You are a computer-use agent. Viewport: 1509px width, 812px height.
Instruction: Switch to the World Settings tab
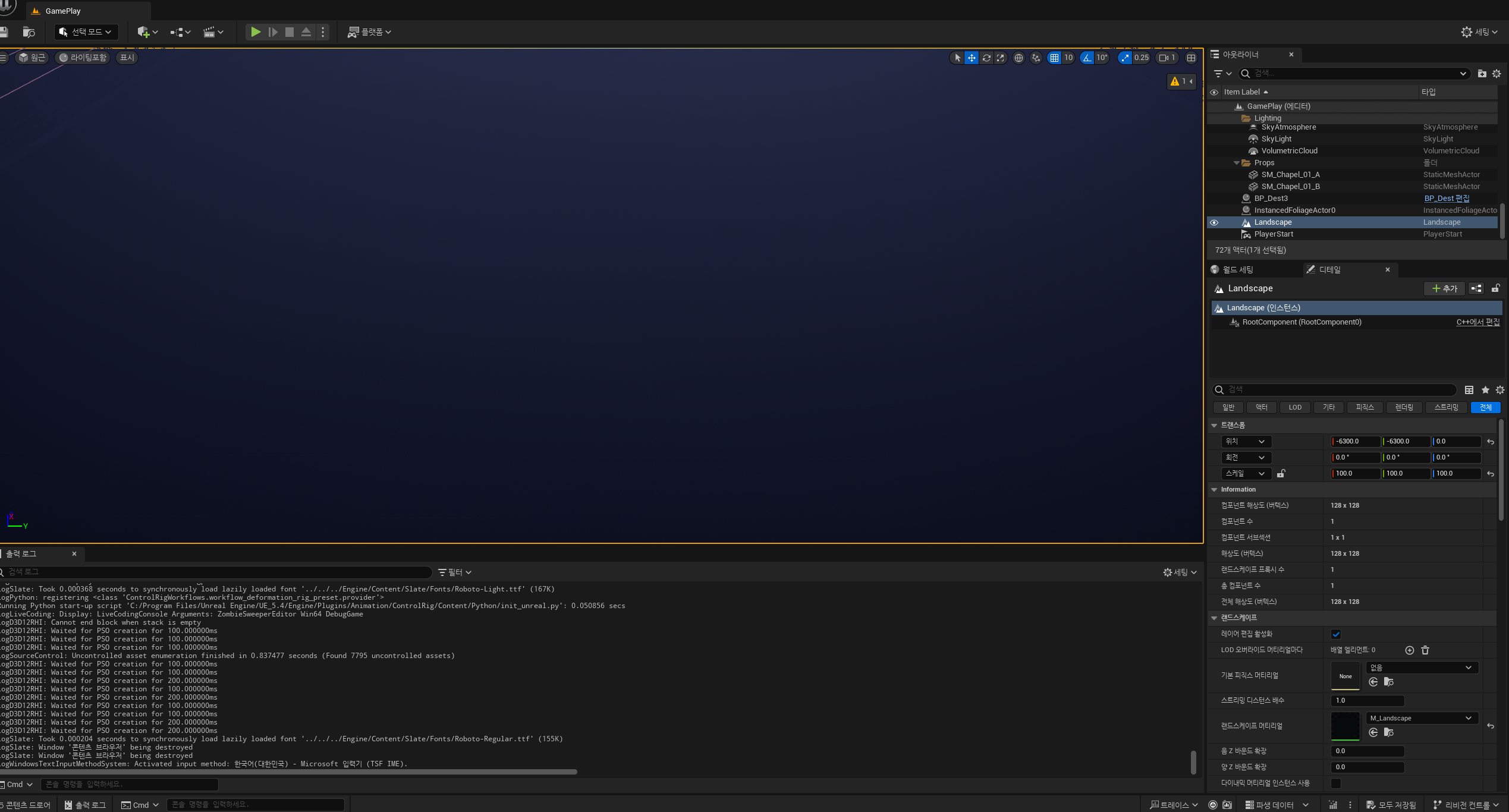(1237, 270)
